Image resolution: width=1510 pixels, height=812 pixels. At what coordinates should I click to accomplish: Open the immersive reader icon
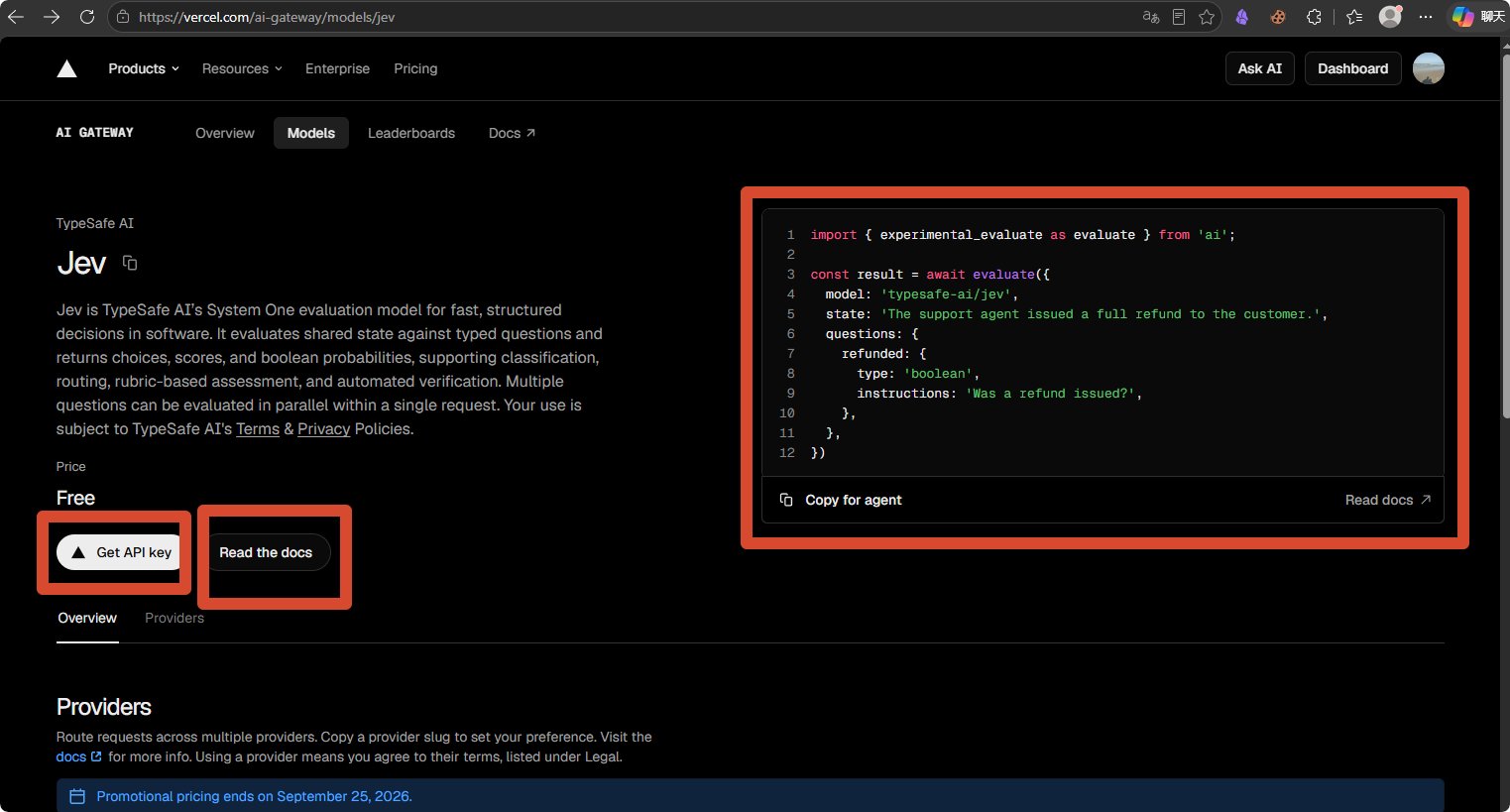(x=1179, y=17)
